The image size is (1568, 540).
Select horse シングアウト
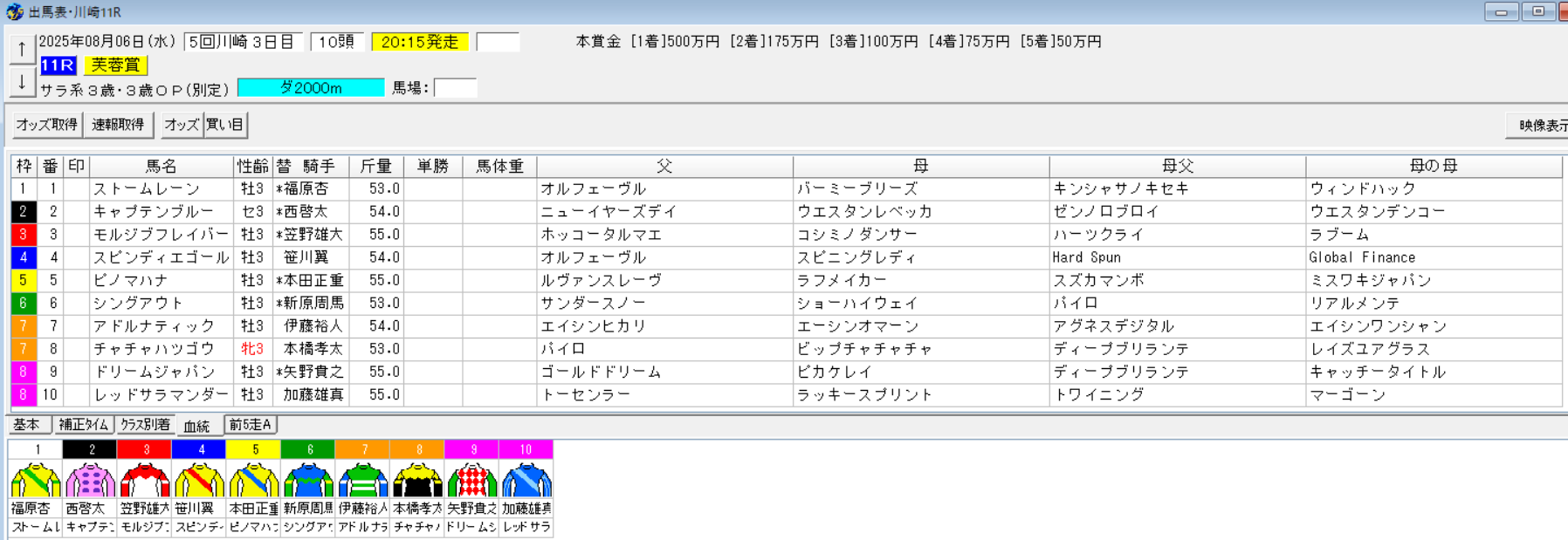[161, 303]
